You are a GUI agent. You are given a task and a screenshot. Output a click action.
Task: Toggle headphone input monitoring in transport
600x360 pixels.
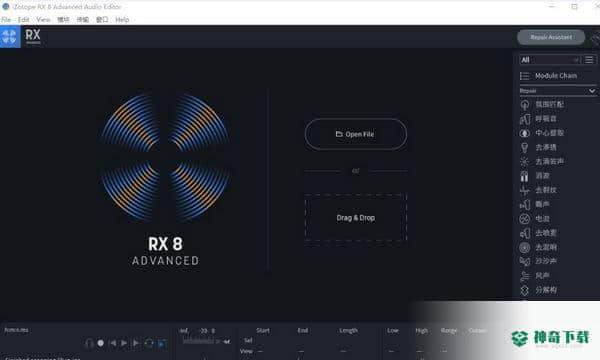(x=90, y=343)
